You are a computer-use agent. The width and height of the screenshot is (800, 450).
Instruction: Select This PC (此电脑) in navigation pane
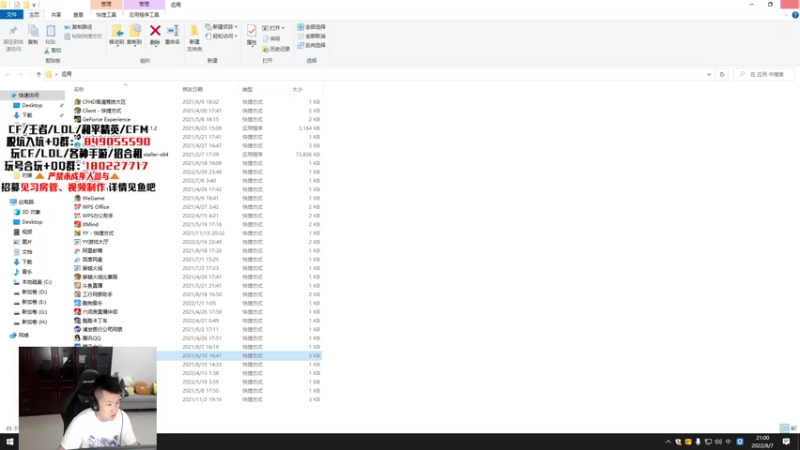pos(26,202)
